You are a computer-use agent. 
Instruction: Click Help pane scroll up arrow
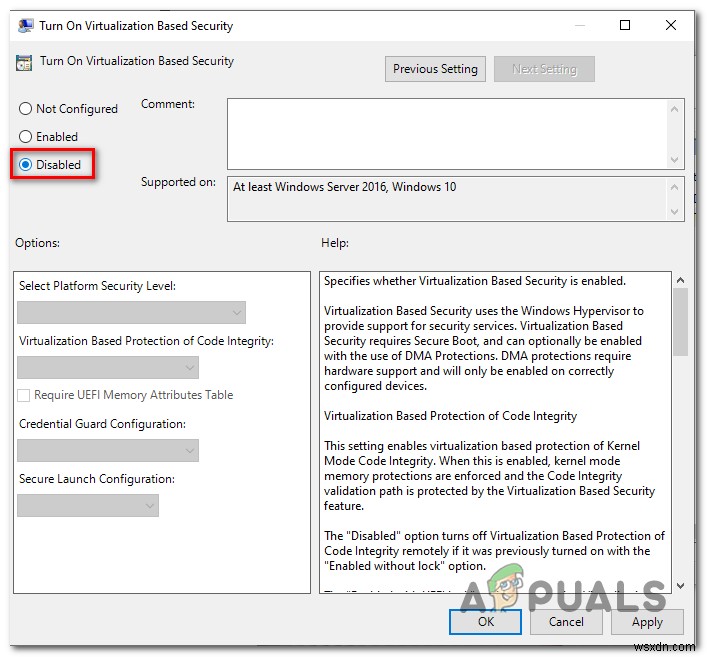click(681, 280)
